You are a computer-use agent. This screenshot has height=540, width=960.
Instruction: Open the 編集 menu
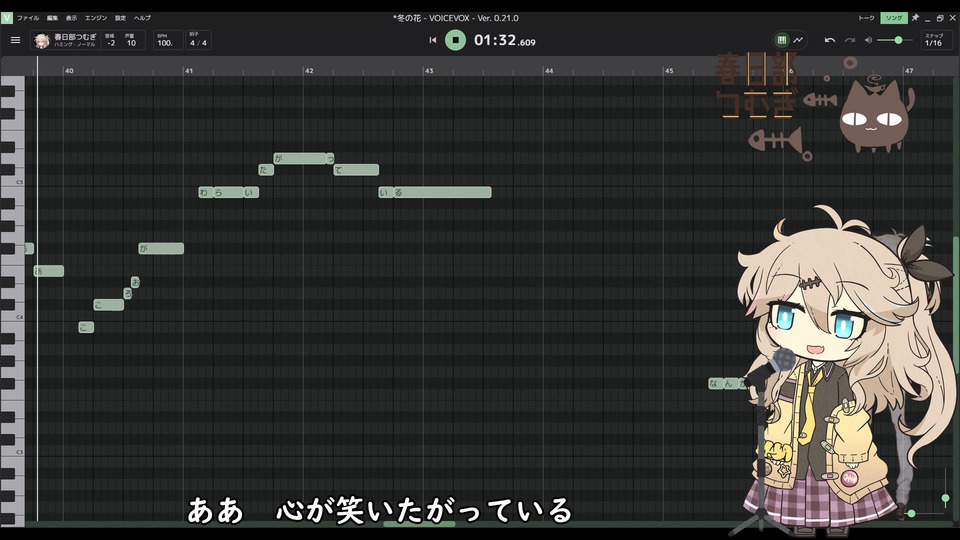point(53,18)
